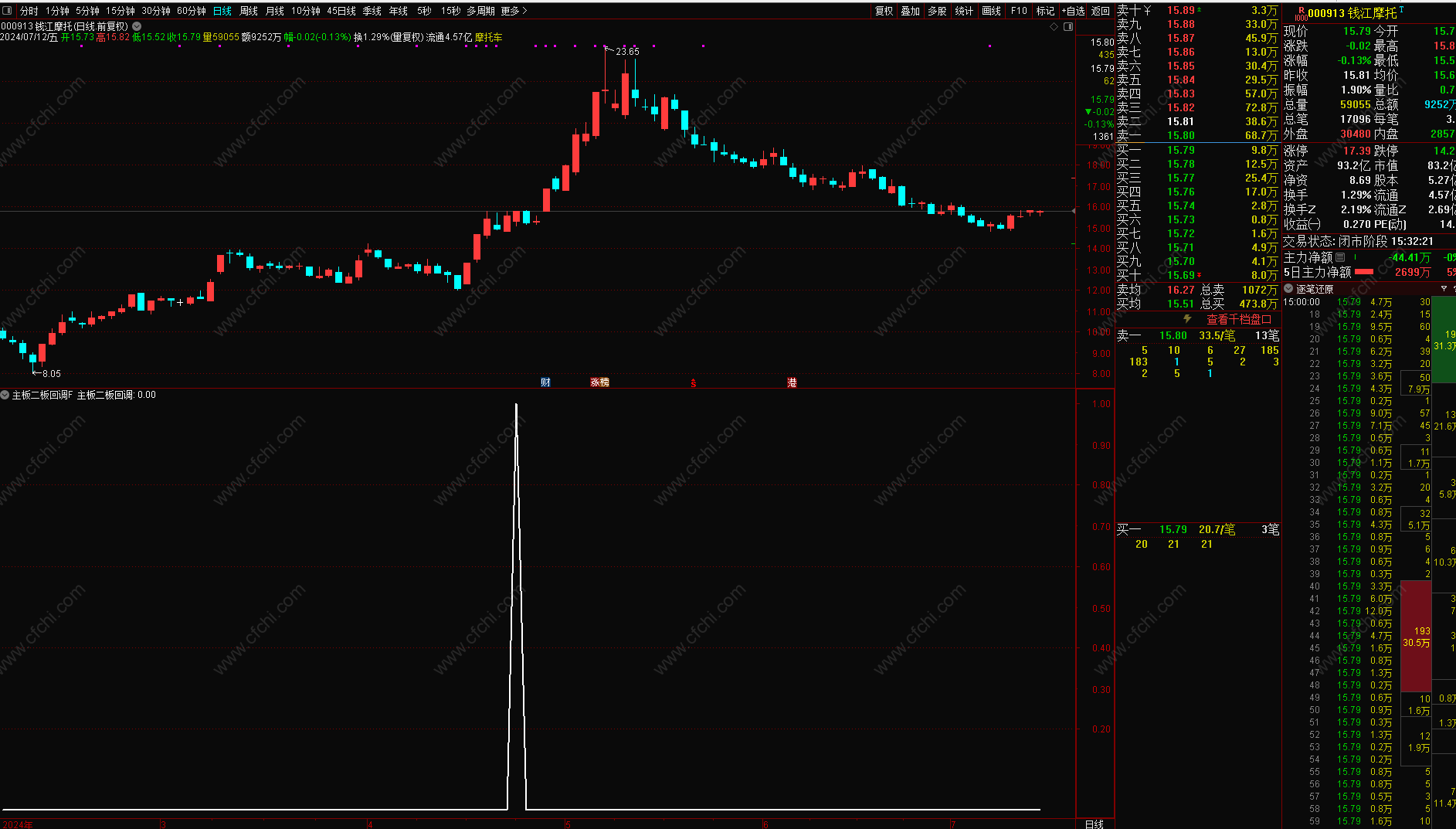
Task: Switch to 季线 quarterly tab
Action: coord(372,11)
